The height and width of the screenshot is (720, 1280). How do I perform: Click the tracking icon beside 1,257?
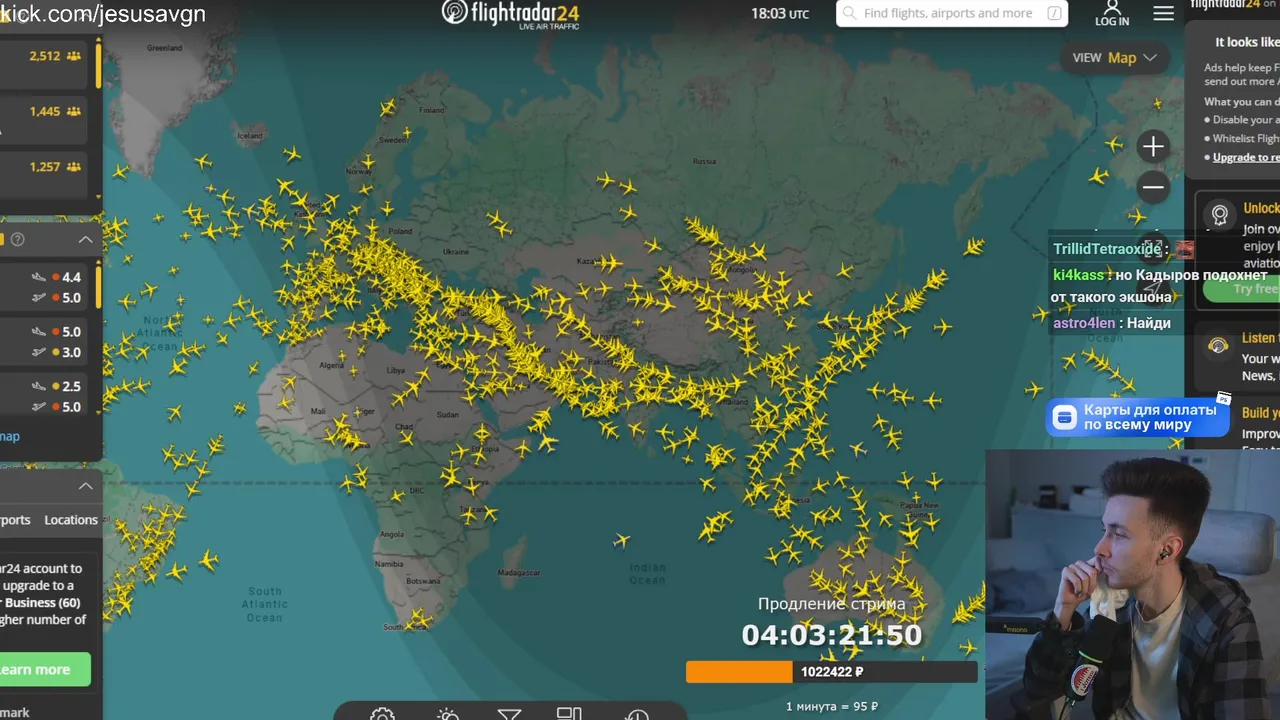pos(74,166)
